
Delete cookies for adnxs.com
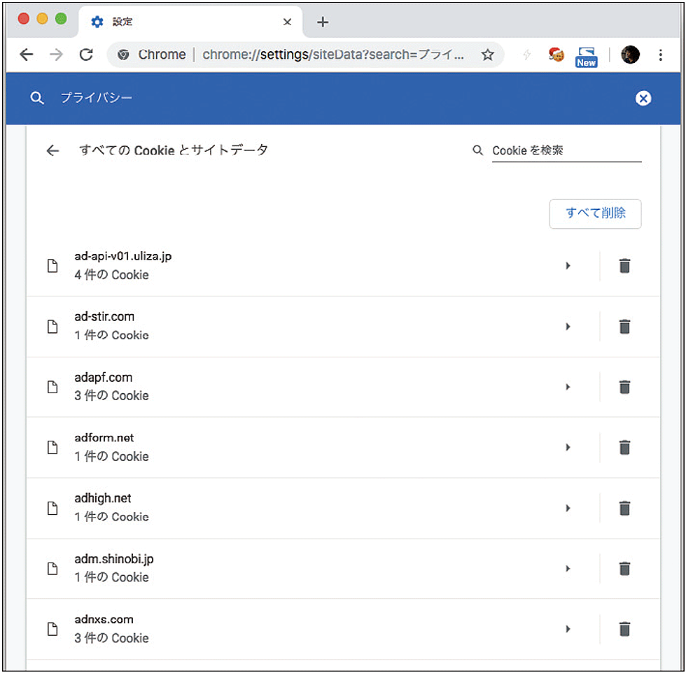tap(624, 629)
